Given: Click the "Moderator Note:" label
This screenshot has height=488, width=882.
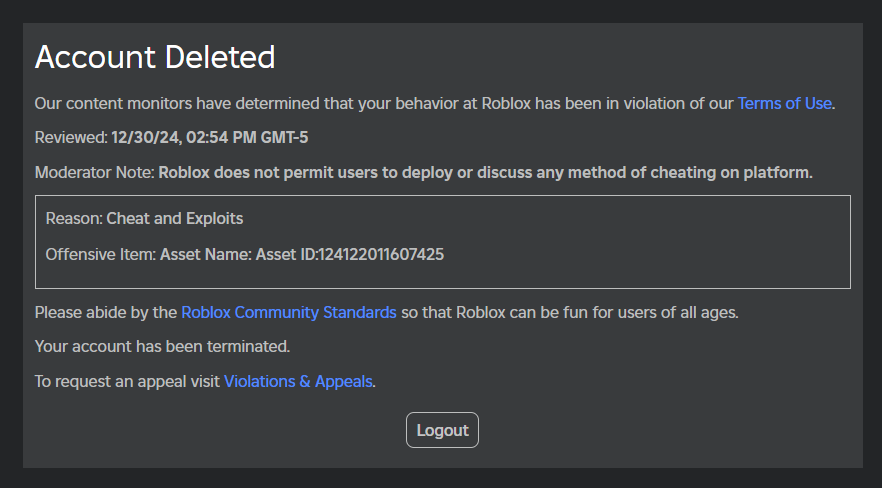Looking at the screenshot, I should pos(95,172).
